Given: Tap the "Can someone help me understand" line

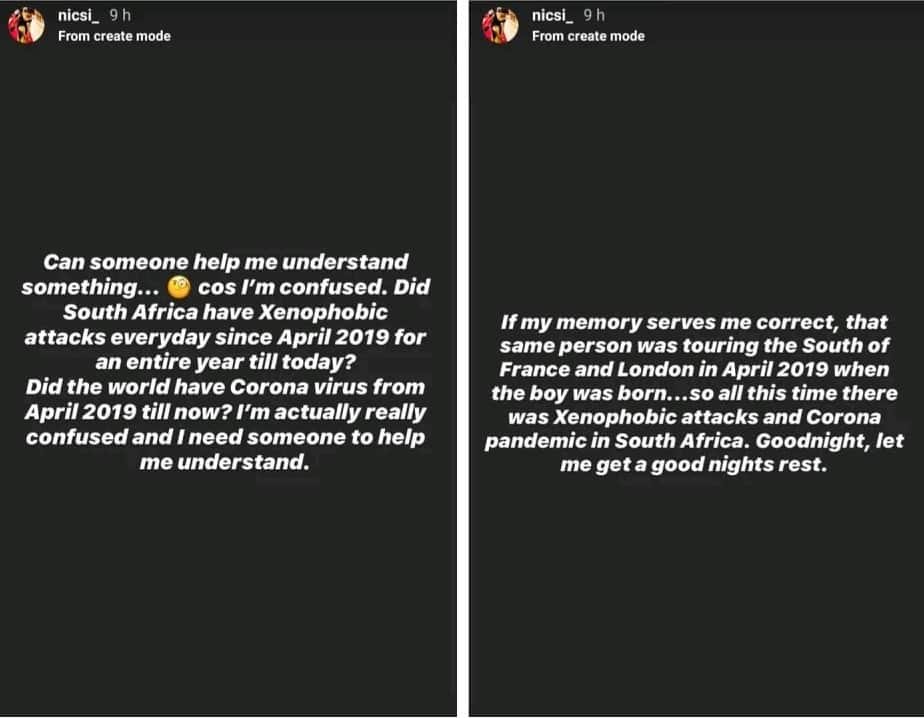Looking at the screenshot, I should coord(226,262).
